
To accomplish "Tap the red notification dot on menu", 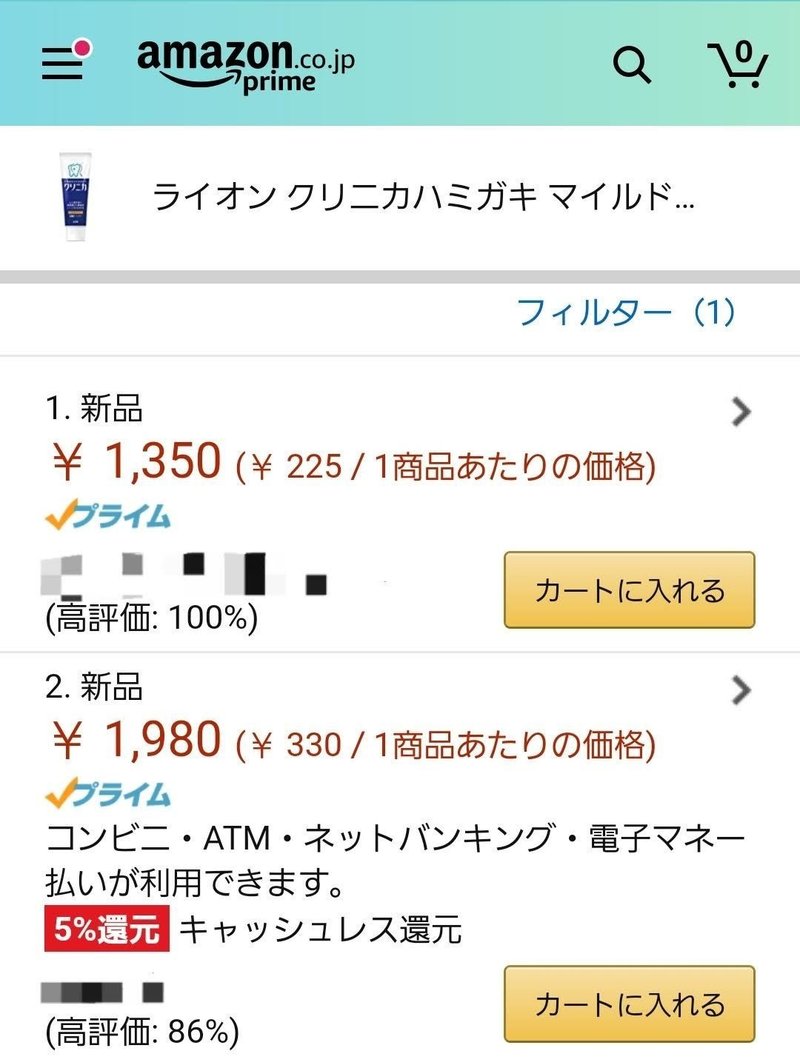I will tap(83, 49).
